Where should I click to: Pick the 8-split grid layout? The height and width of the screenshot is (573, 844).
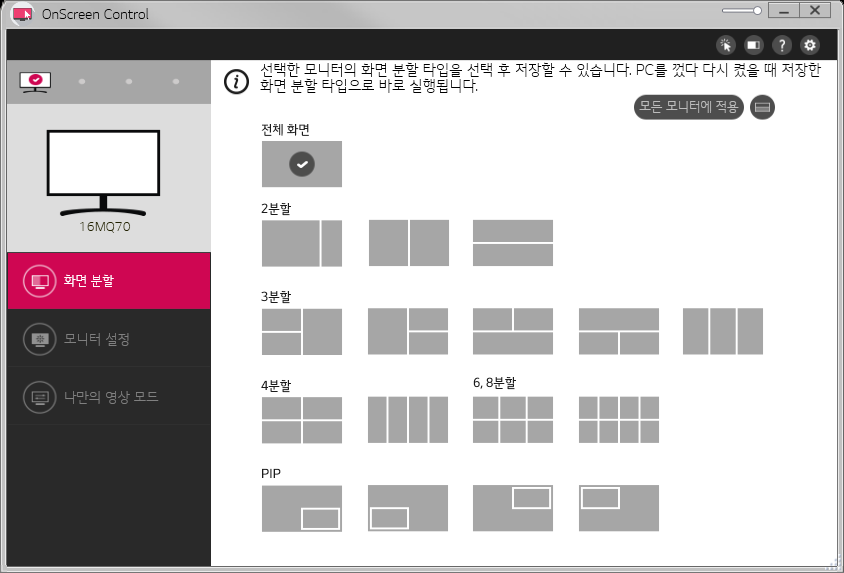pos(618,420)
